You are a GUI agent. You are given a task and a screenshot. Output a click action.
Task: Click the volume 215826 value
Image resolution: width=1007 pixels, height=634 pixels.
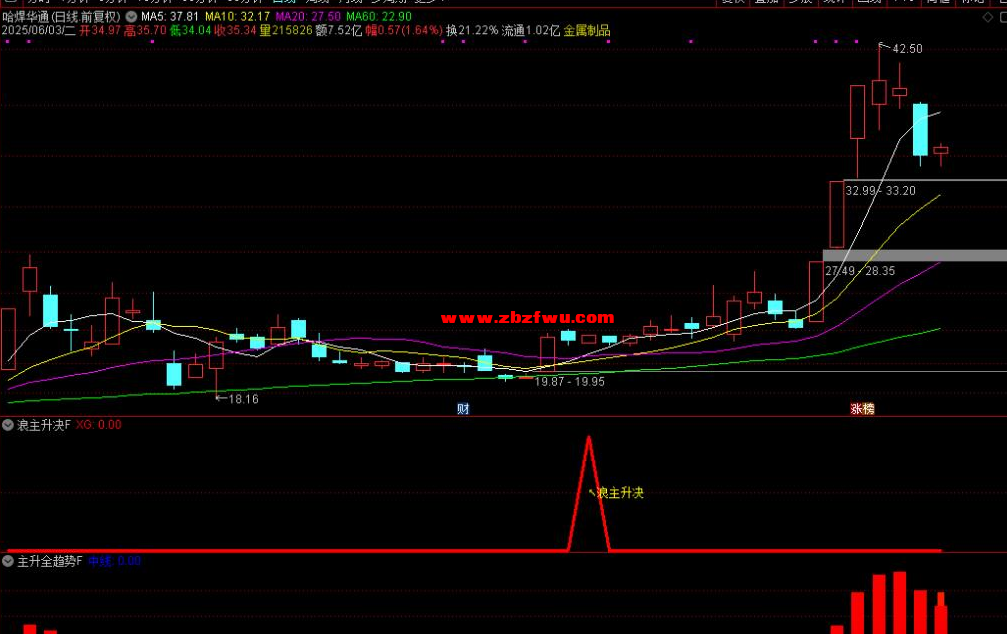click(x=292, y=30)
